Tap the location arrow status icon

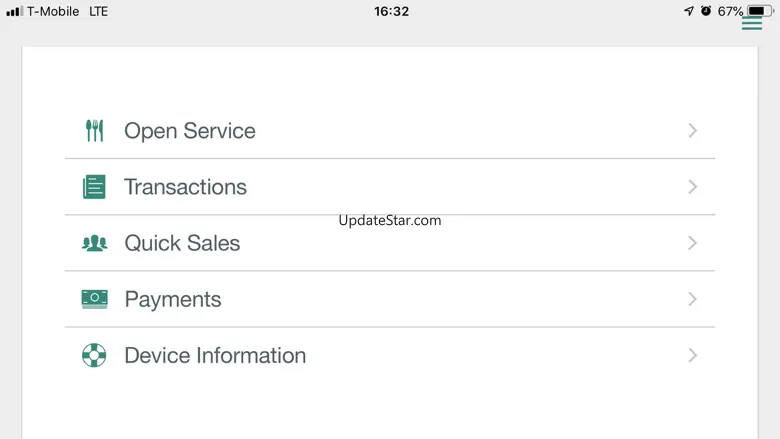click(x=688, y=11)
